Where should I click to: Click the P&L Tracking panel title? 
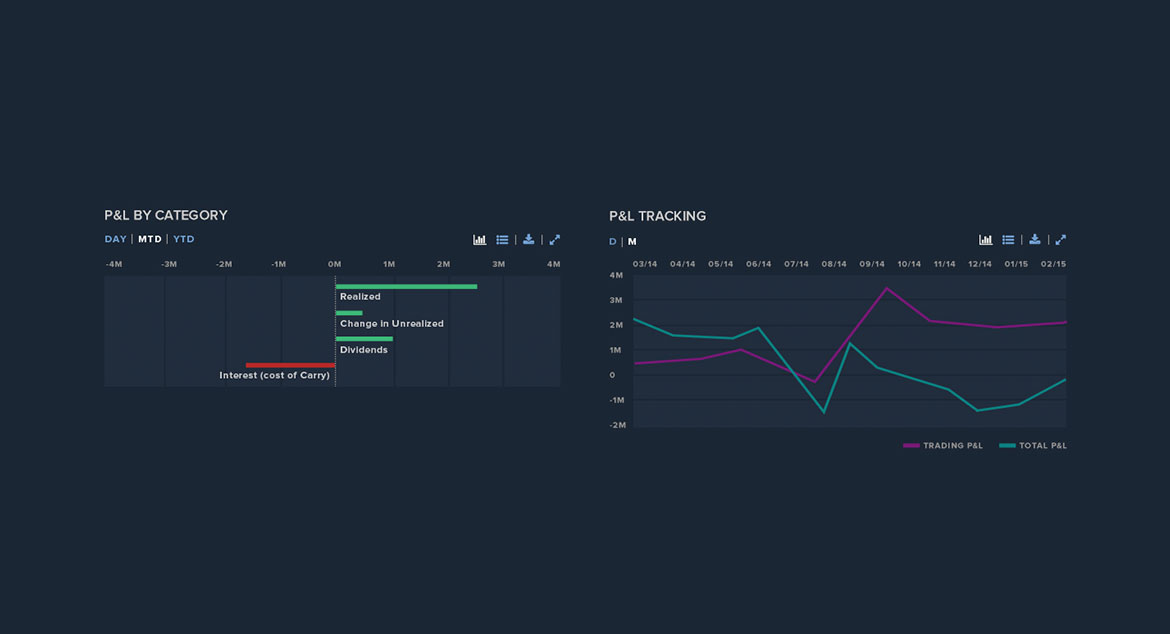[657, 216]
